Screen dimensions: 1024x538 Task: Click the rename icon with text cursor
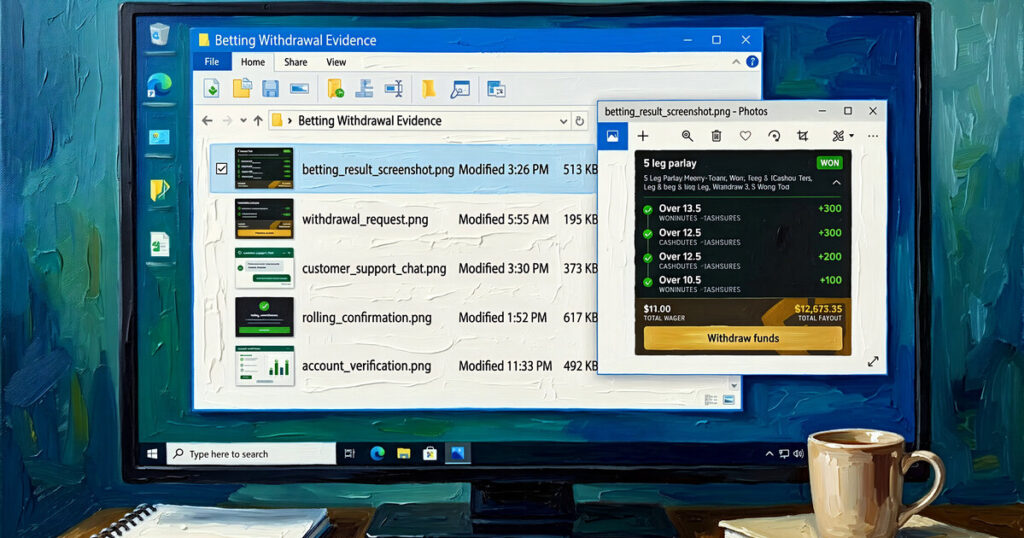pyautogui.click(x=394, y=89)
